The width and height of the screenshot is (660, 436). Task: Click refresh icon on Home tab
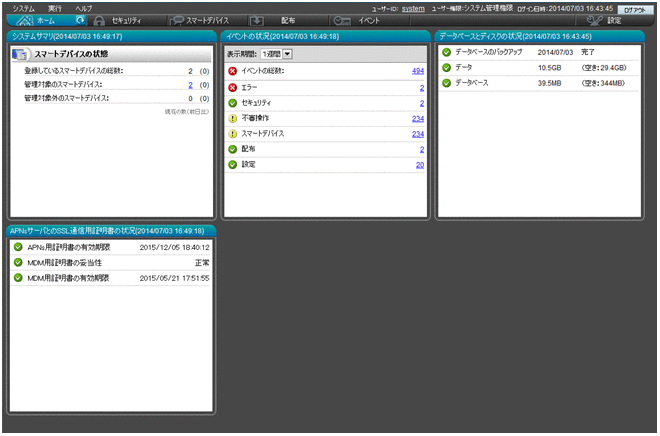[x=80, y=20]
